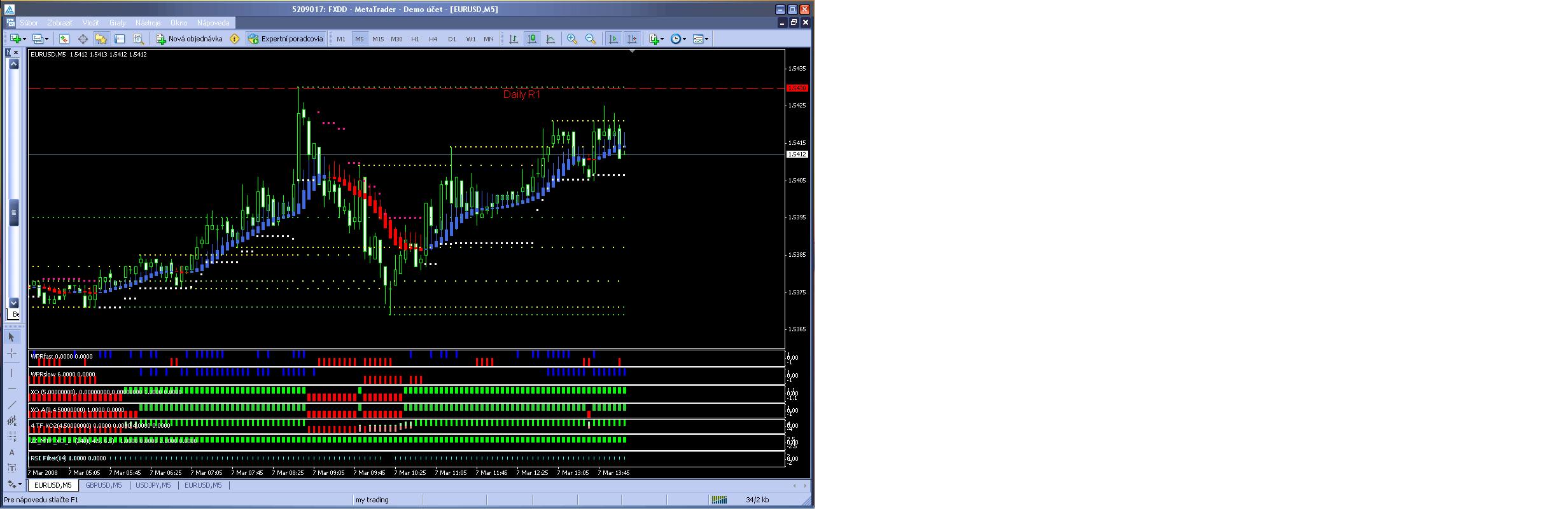Click the my trading profile status
This screenshot has height=529, width=1568.
372,500
